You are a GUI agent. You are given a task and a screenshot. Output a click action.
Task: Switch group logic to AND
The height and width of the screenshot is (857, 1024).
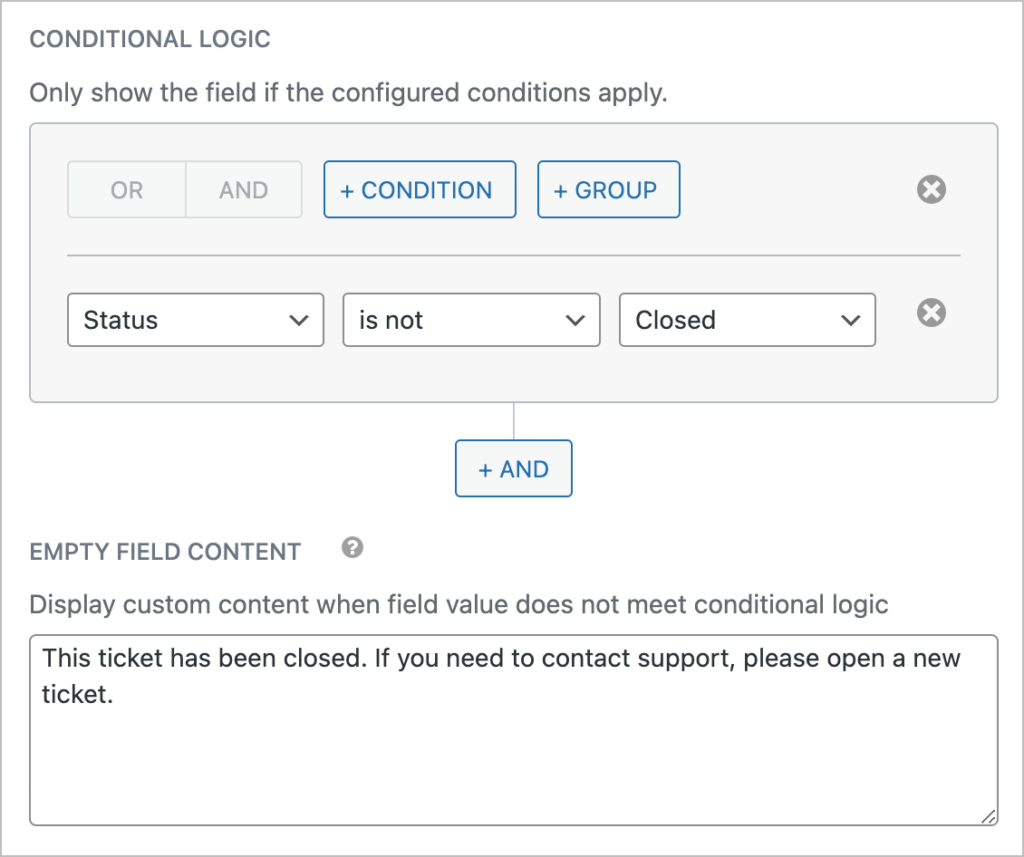pos(244,190)
